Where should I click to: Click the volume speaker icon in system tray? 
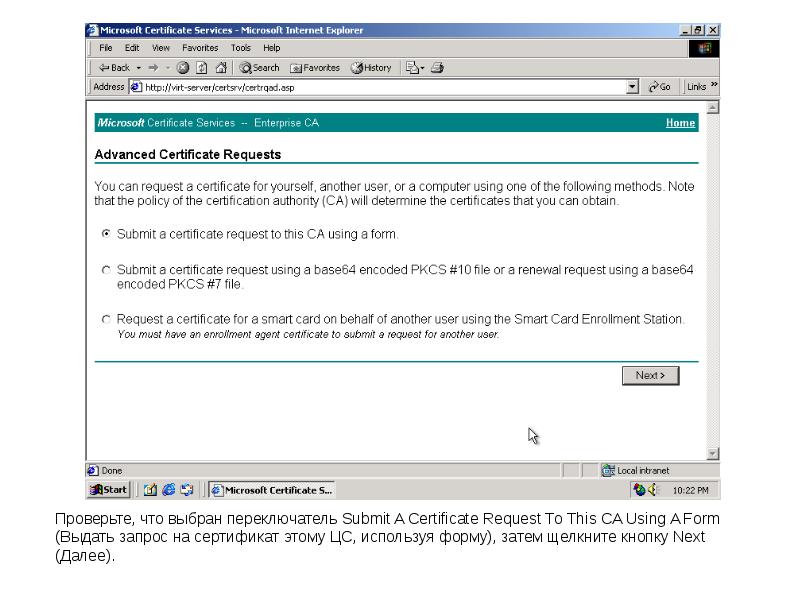point(653,490)
